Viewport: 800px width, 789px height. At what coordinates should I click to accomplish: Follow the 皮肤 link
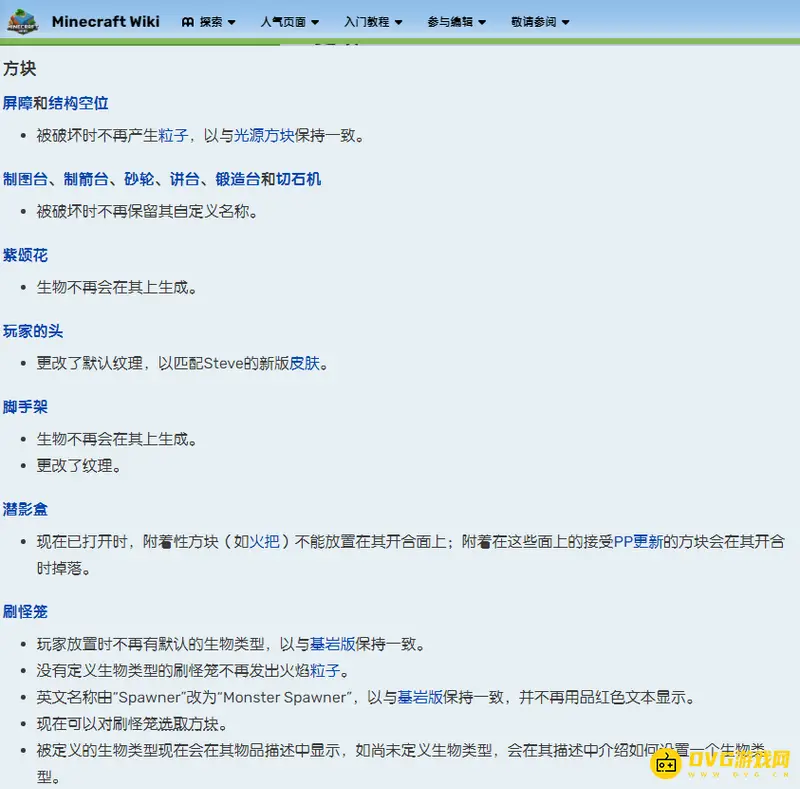click(x=304, y=363)
